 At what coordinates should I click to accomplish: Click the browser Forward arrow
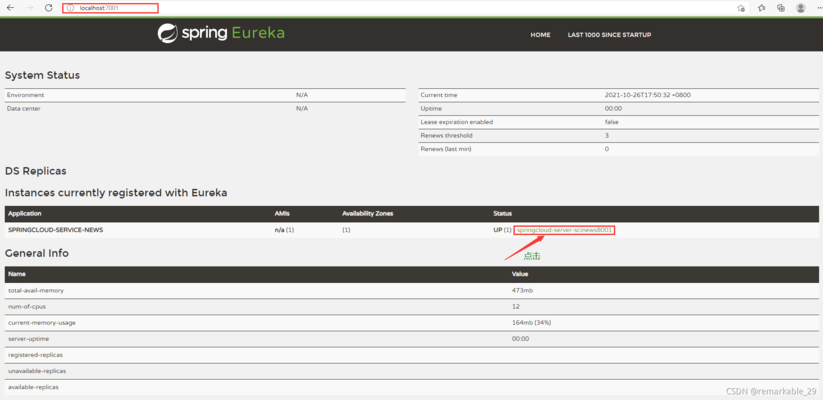click(29, 8)
